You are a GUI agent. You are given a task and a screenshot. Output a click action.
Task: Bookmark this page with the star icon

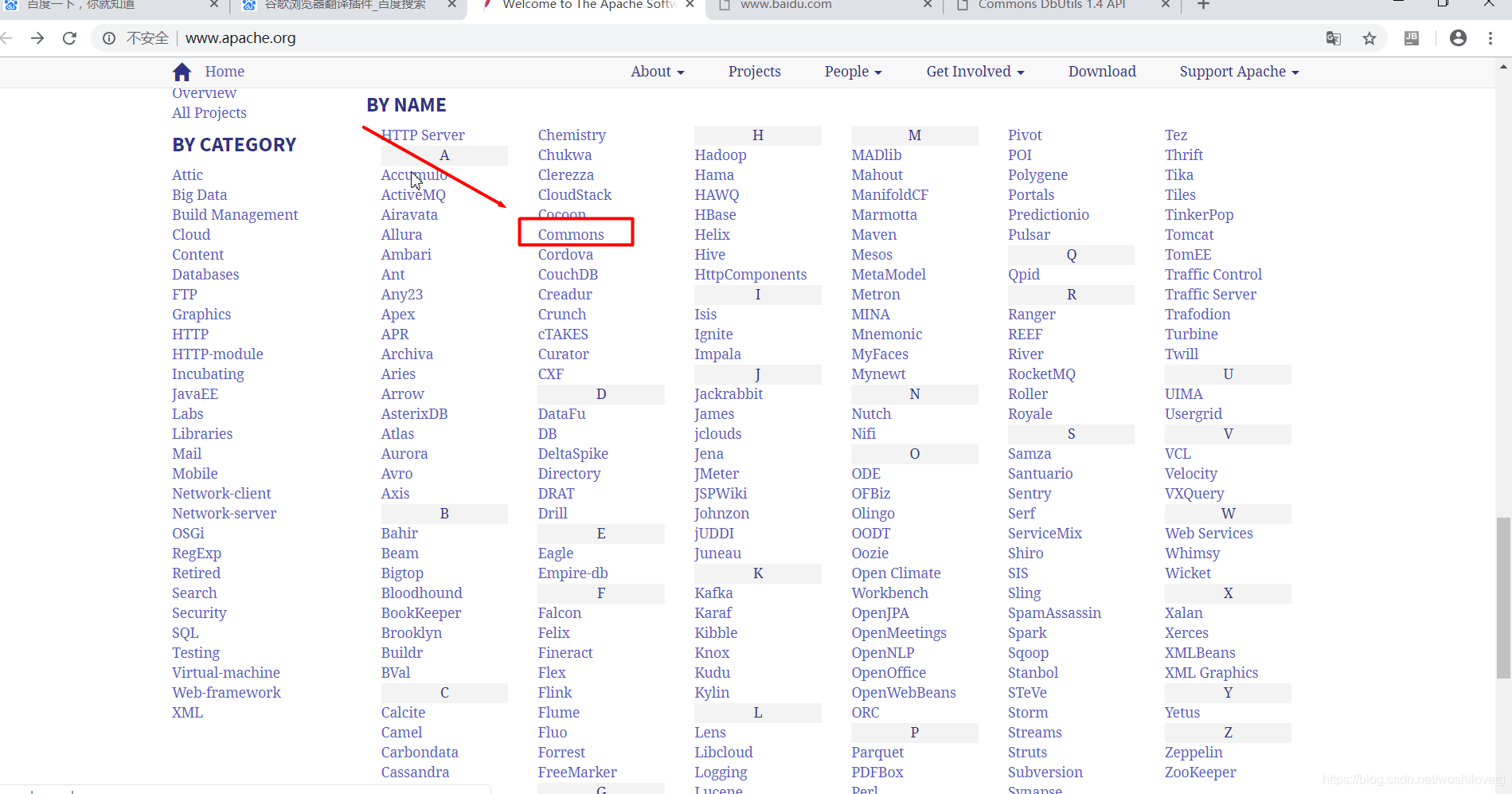tap(1369, 38)
